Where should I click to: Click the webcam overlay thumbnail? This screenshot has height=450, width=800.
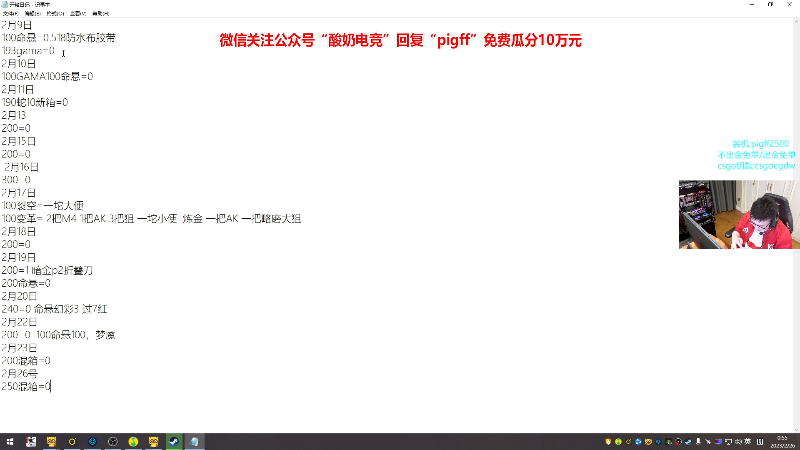click(737, 214)
